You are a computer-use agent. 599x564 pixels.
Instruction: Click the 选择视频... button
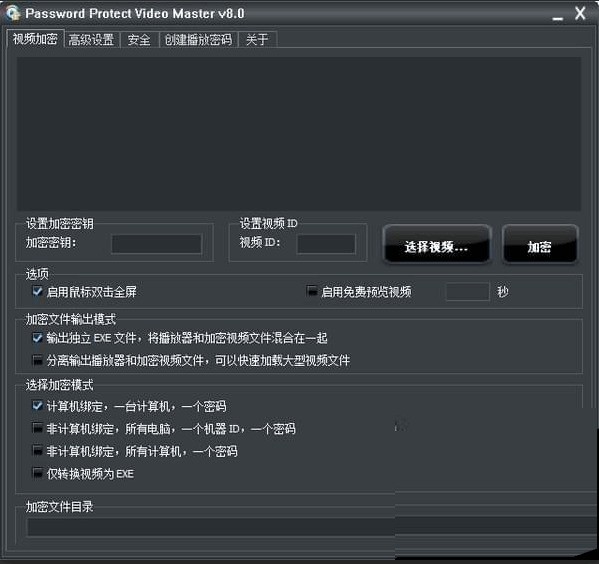[x=436, y=245]
